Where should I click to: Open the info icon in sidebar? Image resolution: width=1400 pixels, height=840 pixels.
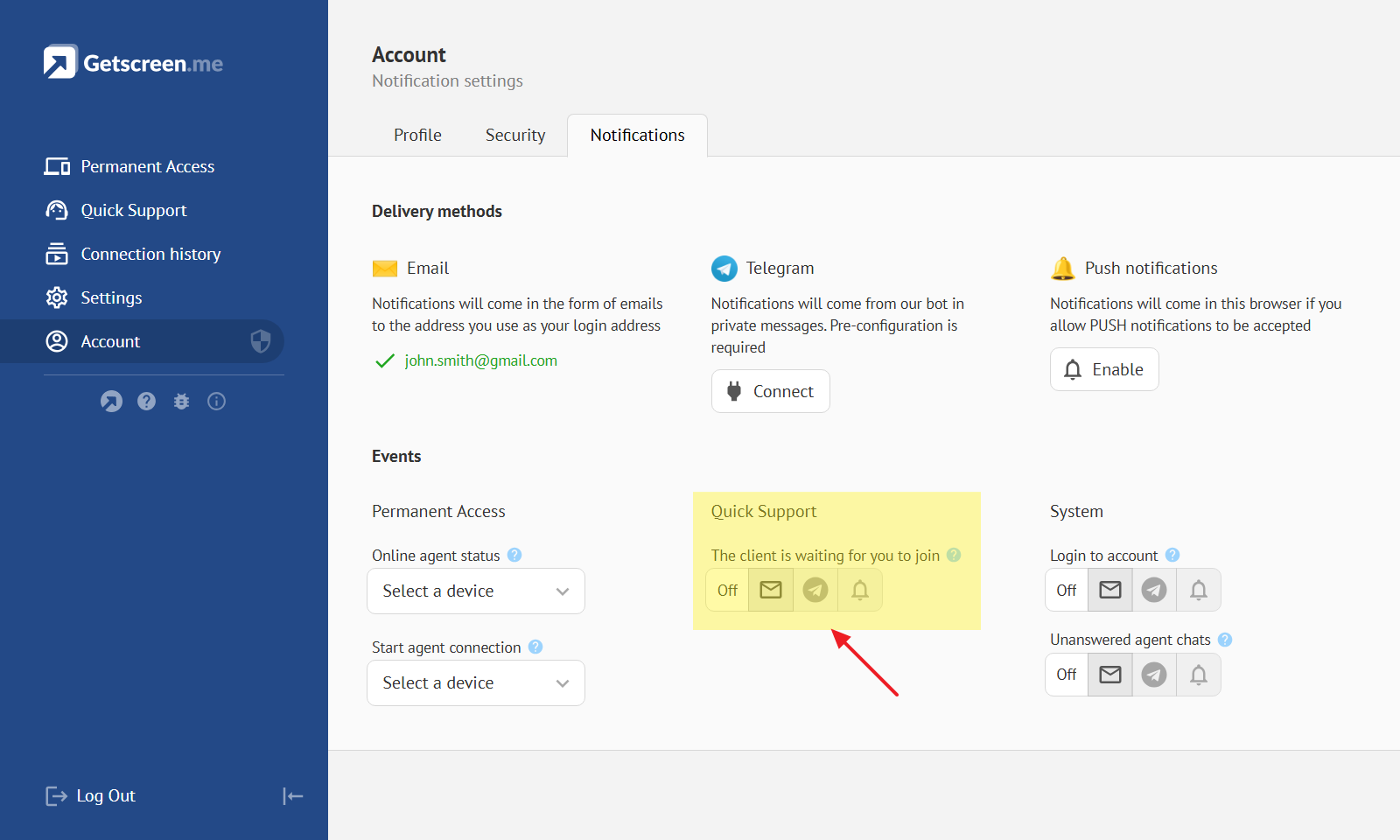coord(216,402)
